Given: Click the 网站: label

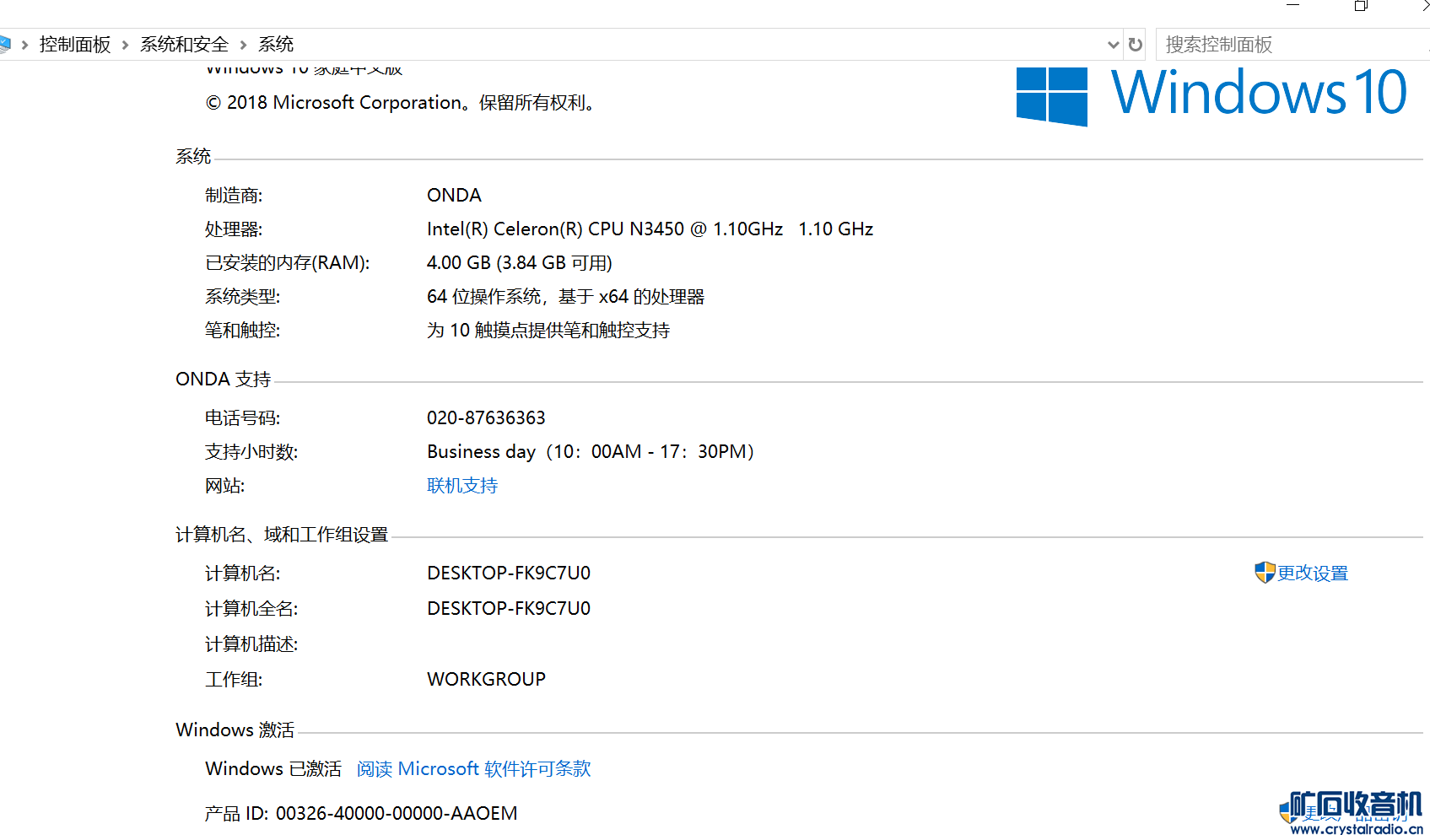Looking at the screenshot, I should point(225,486).
